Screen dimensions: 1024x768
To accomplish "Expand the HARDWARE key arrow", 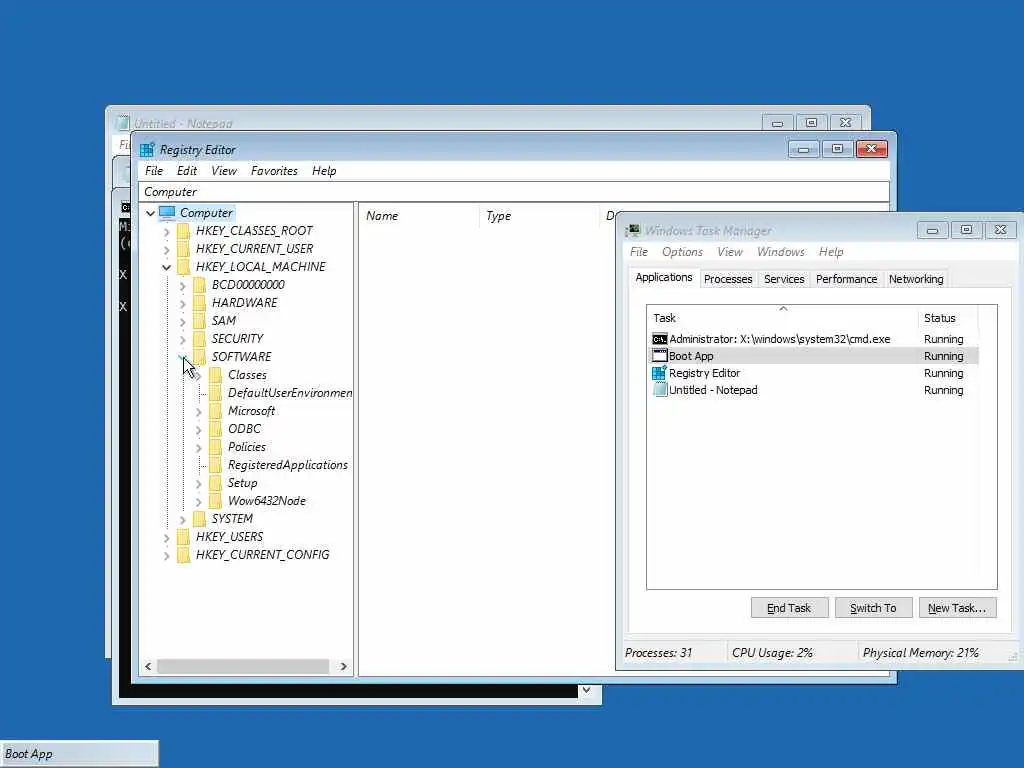I will [183, 304].
